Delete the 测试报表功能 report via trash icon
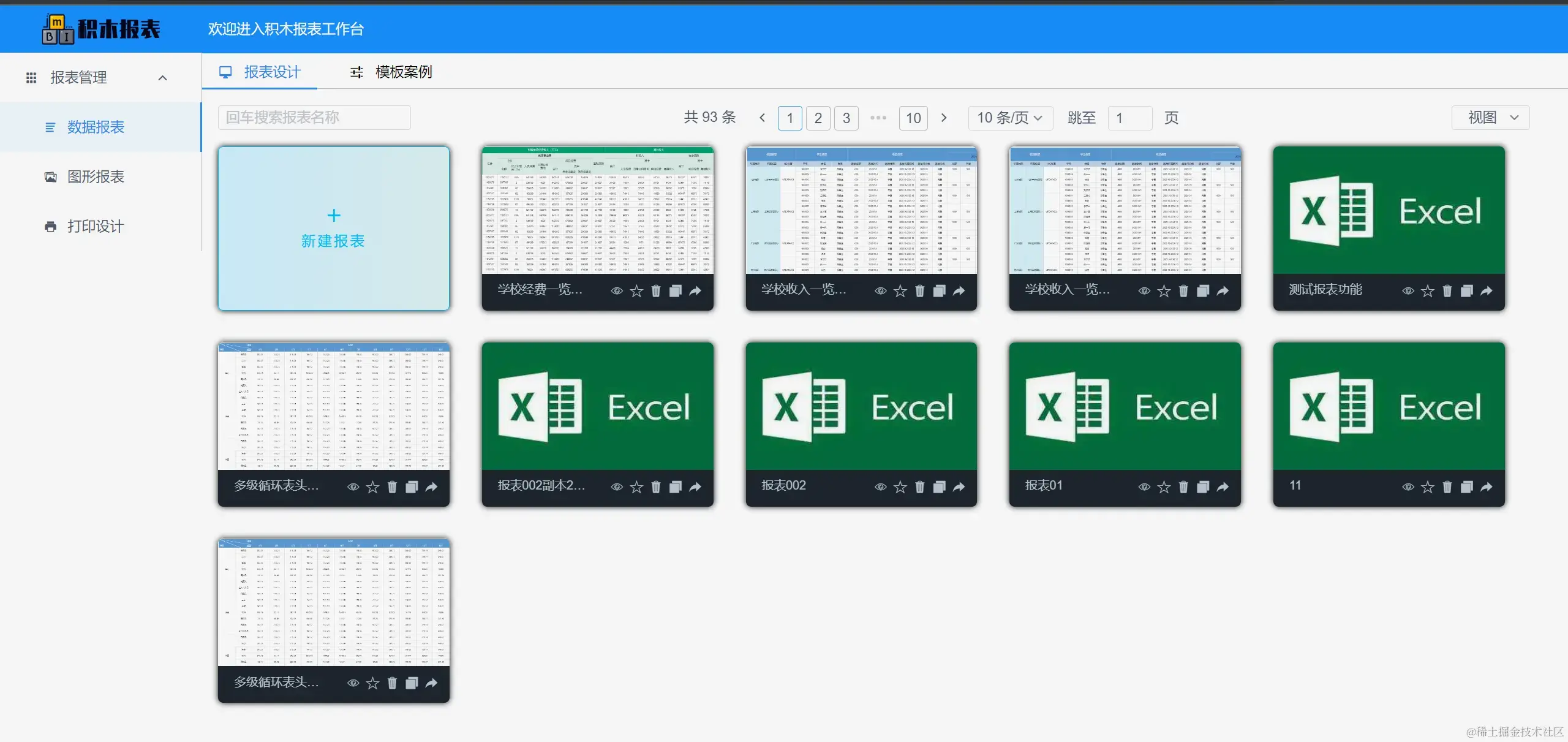 1447,291
